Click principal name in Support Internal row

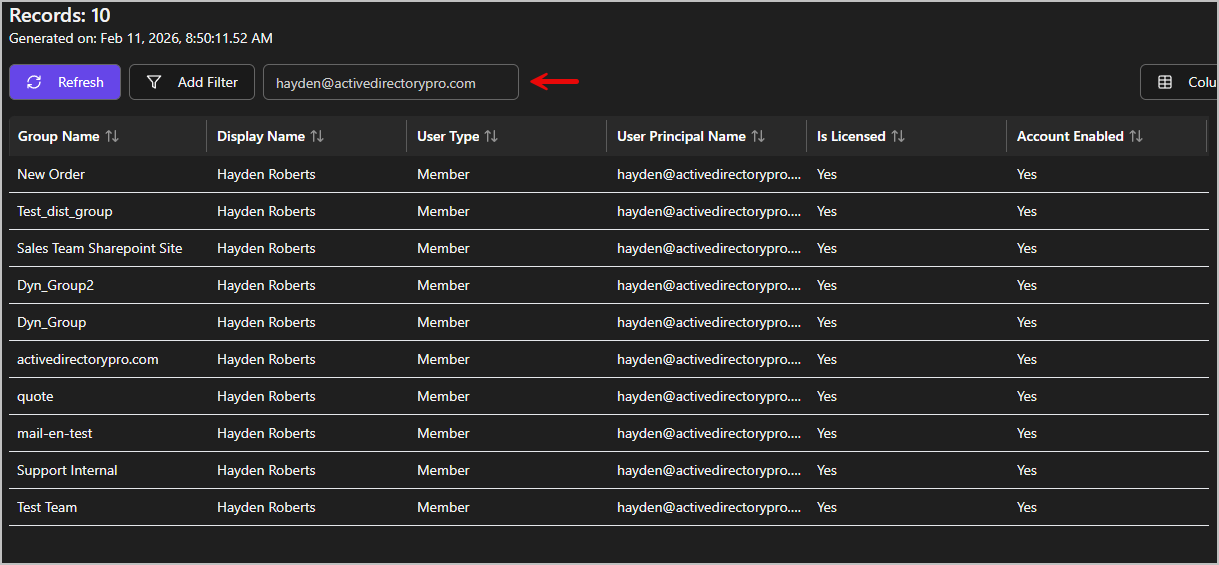click(709, 470)
